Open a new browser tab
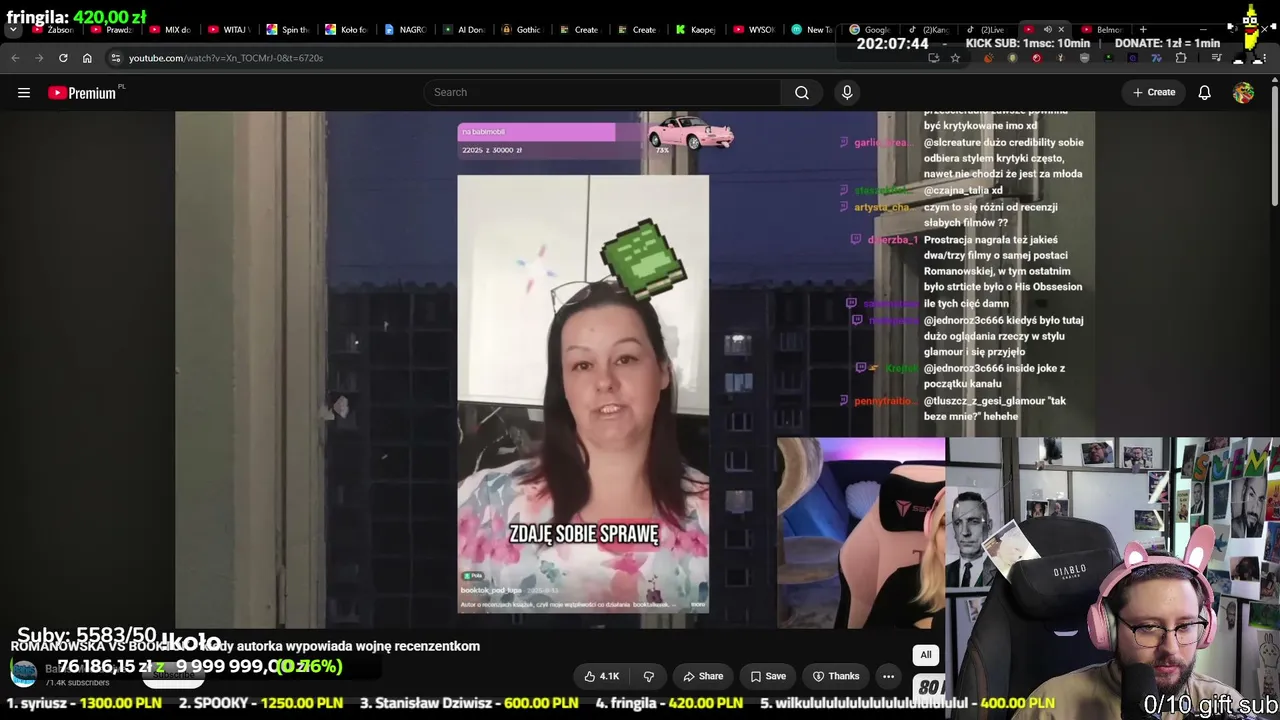The width and height of the screenshot is (1280, 720). click(1143, 30)
